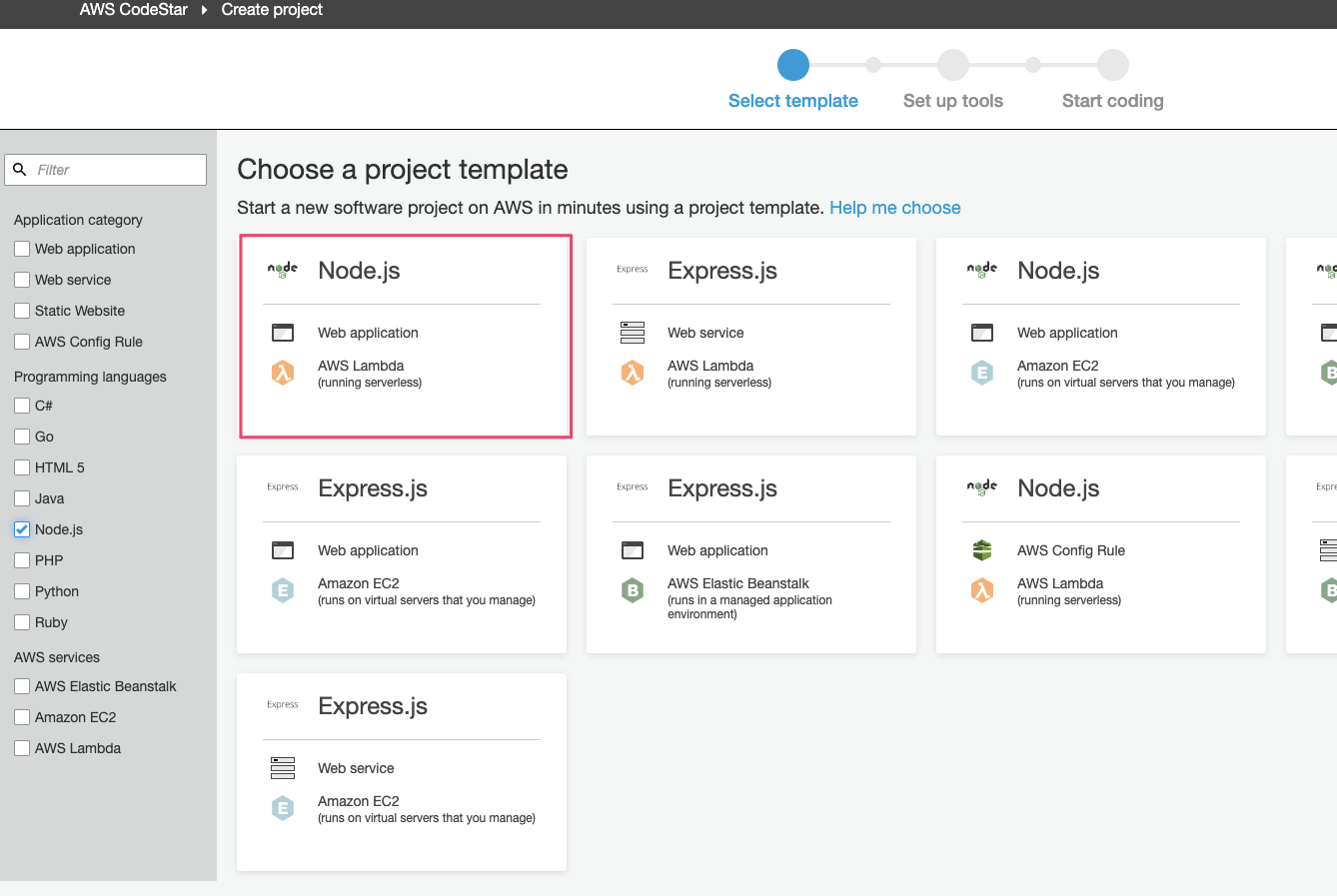Check the C# language checkbox
This screenshot has height=896, width=1337.
[22, 406]
